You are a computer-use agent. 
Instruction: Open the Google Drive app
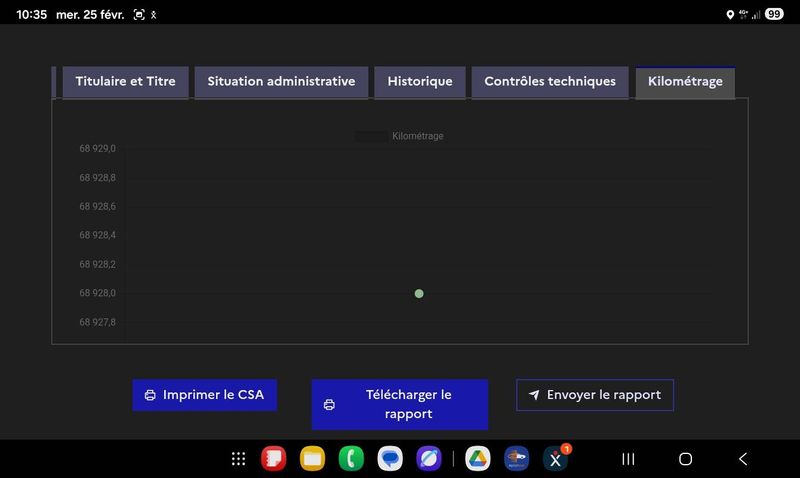(x=478, y=459)
